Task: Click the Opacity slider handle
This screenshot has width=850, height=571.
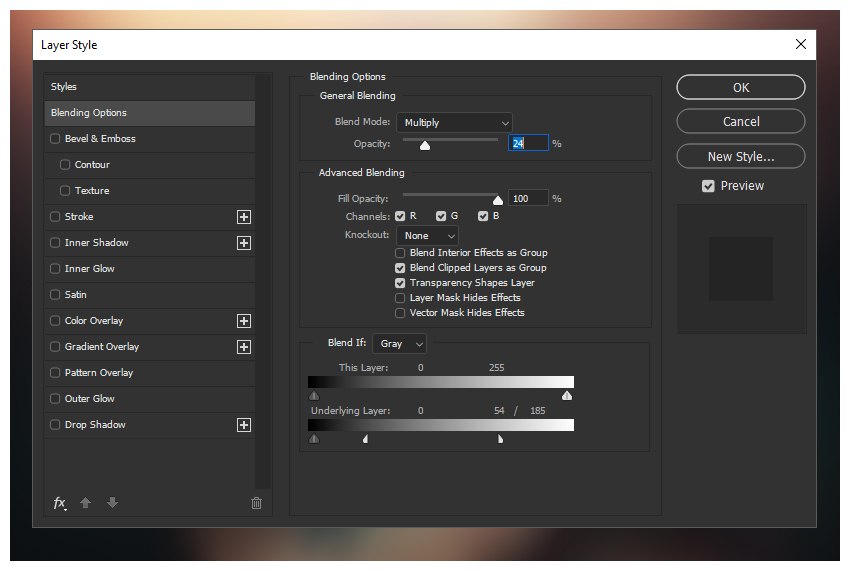Action: point(425,145)
